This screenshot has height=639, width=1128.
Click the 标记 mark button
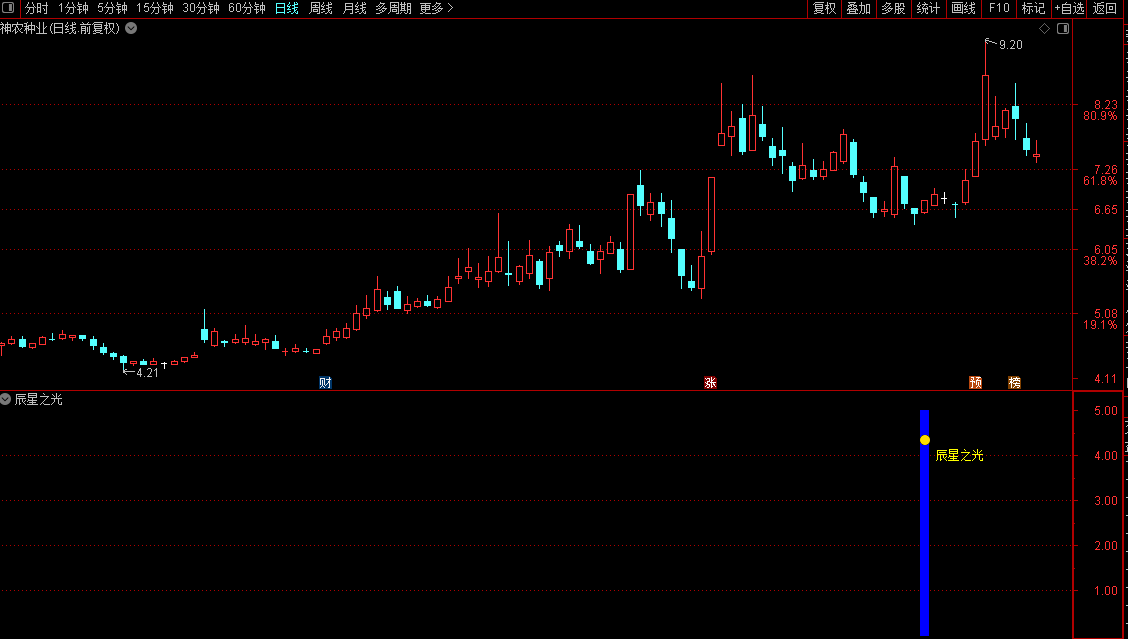[x=1034, y=9]
